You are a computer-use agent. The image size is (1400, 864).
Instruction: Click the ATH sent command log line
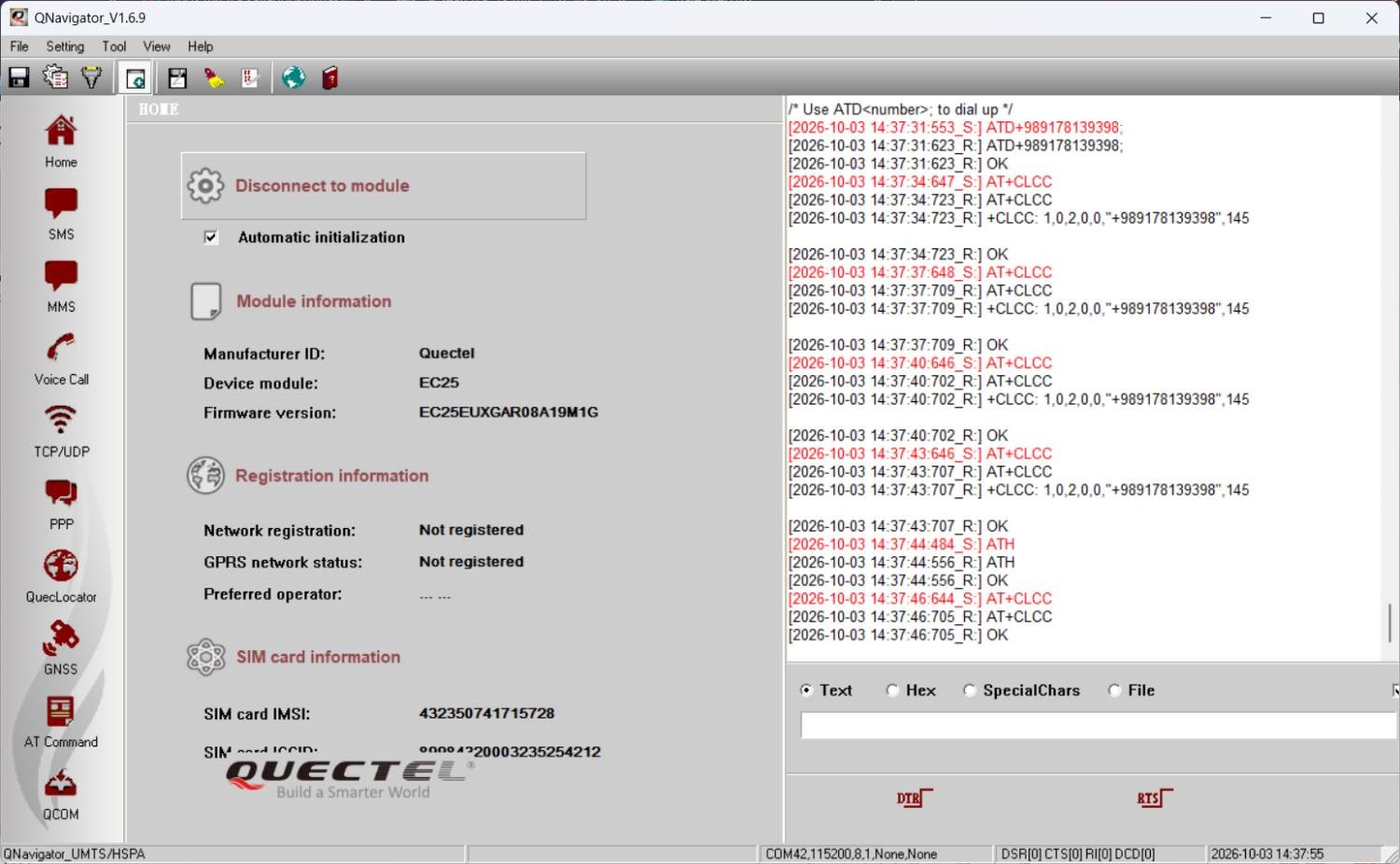point(902,544)
